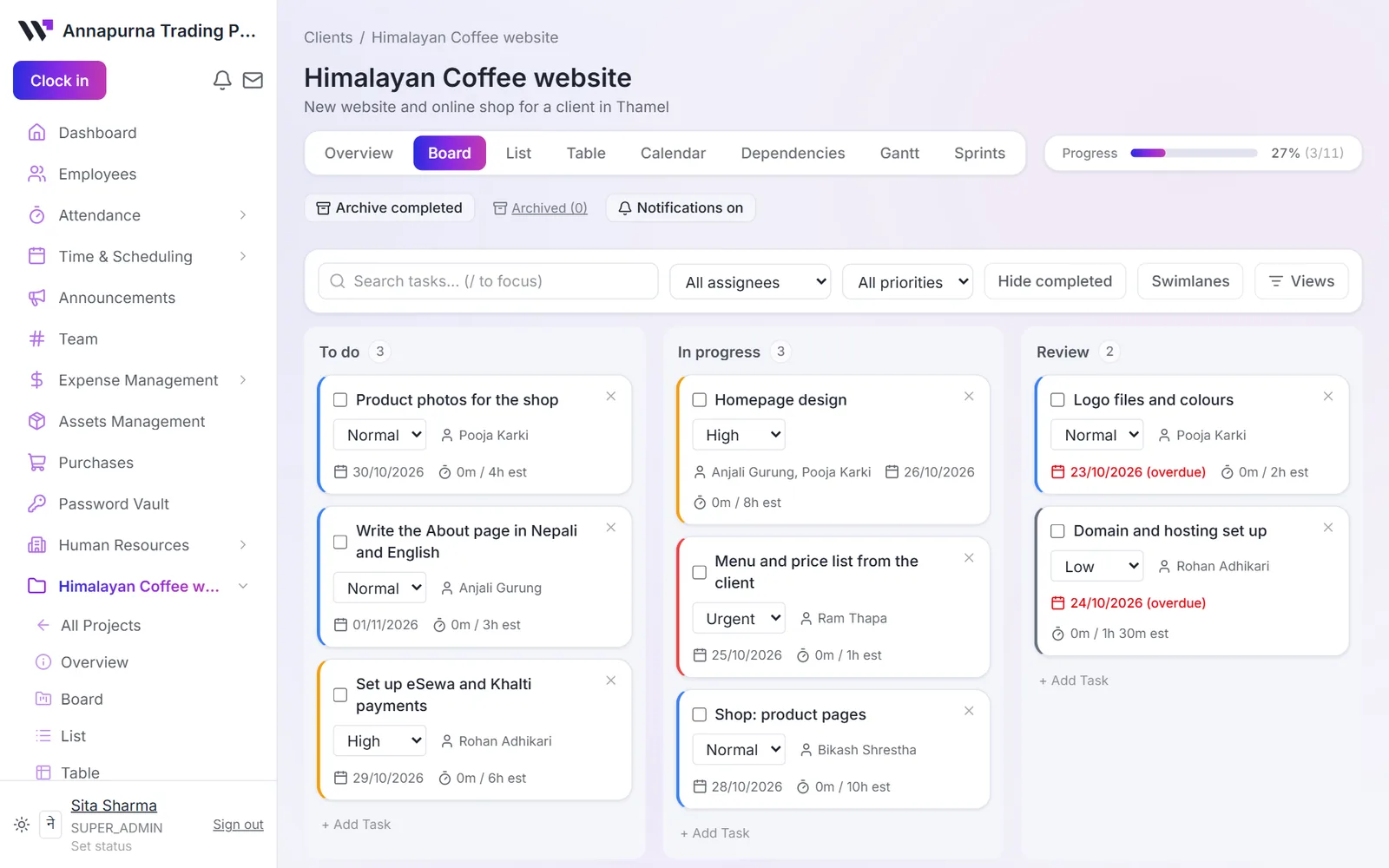The height and width of the screenshot is (868, 1389).
Task: Click X on Product photos for the shop card
Action: [x=611, y=397]
